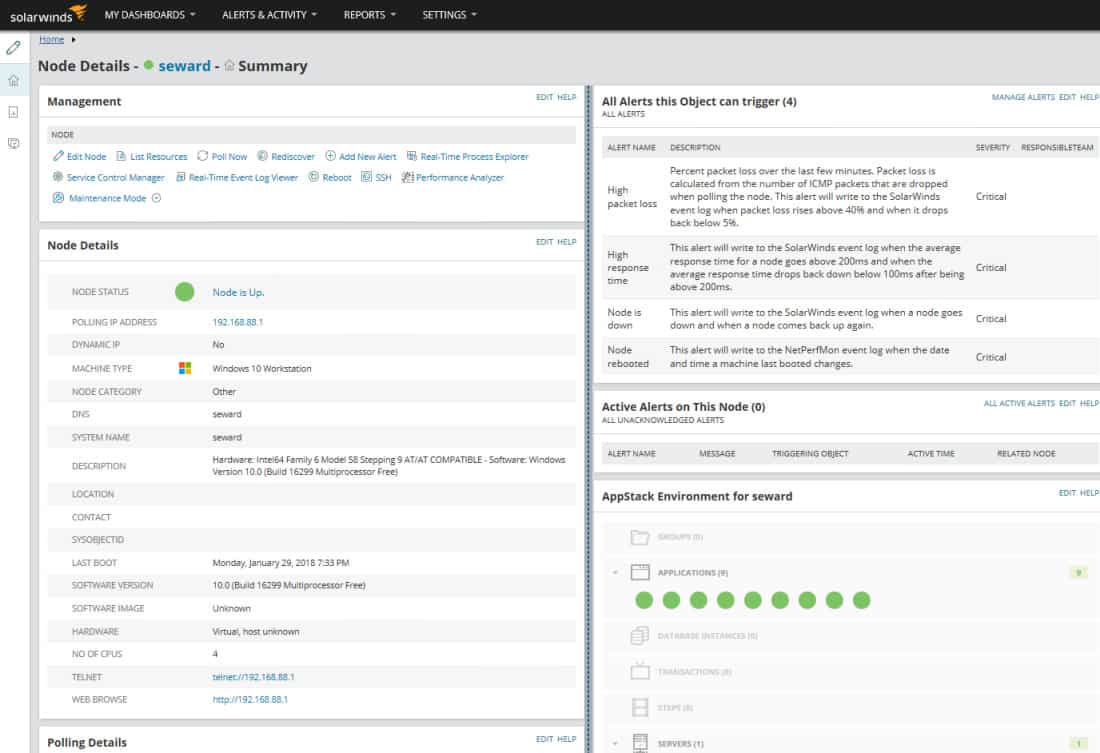Open the My Dashboards menu
The width and height of the screenshot is (1100, 753).
click(150, 15)
